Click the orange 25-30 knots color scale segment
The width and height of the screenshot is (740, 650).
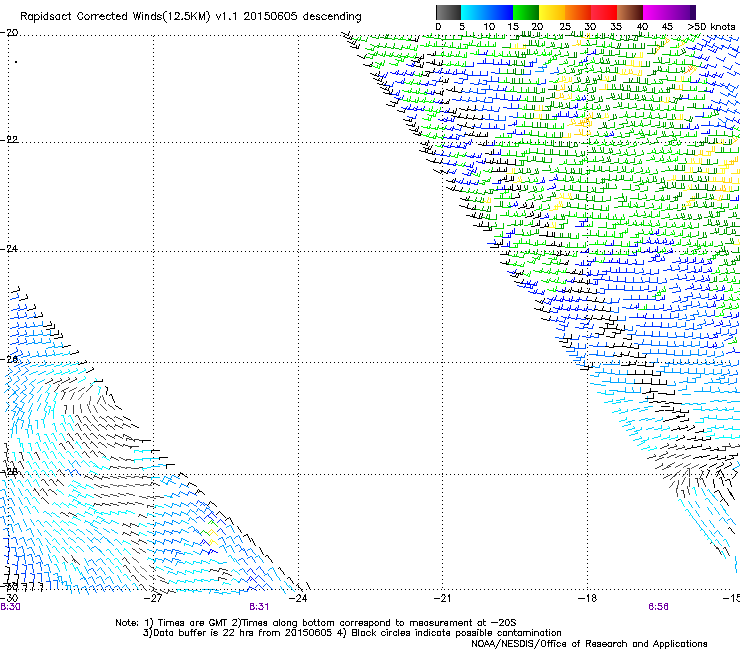click(578, 12)
